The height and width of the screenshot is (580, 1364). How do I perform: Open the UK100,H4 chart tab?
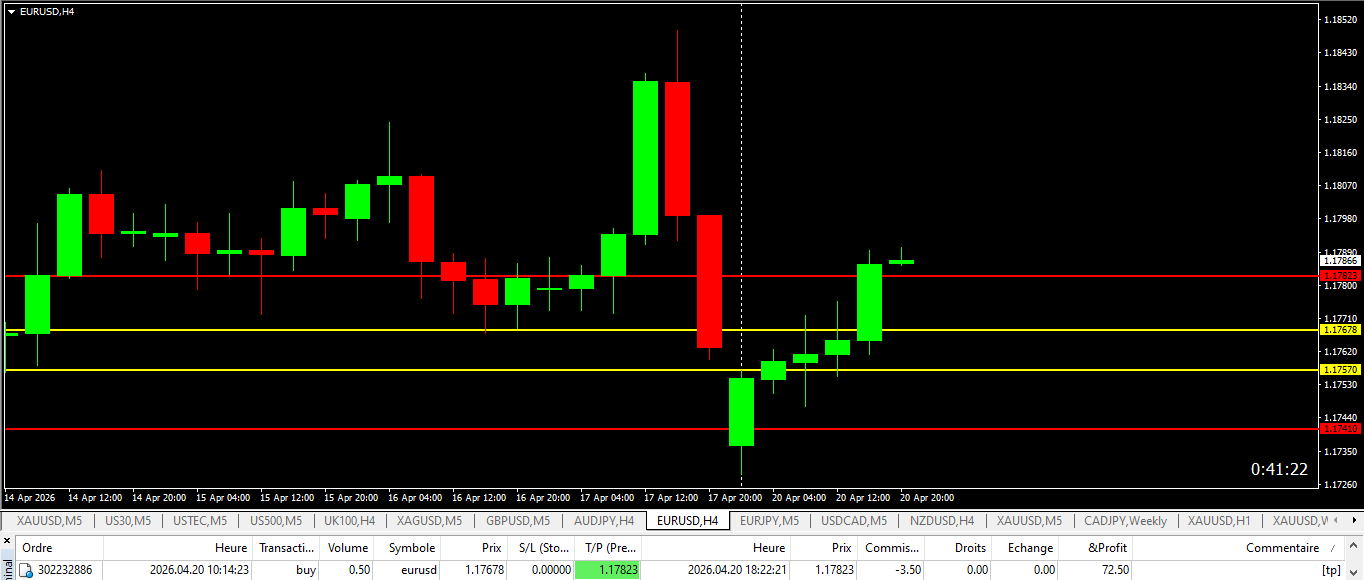click(349, 521)
